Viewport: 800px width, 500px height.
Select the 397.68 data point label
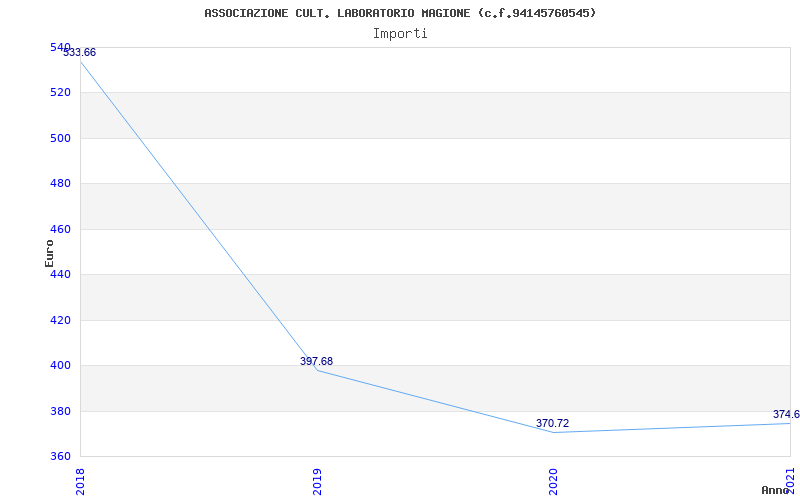316,361
